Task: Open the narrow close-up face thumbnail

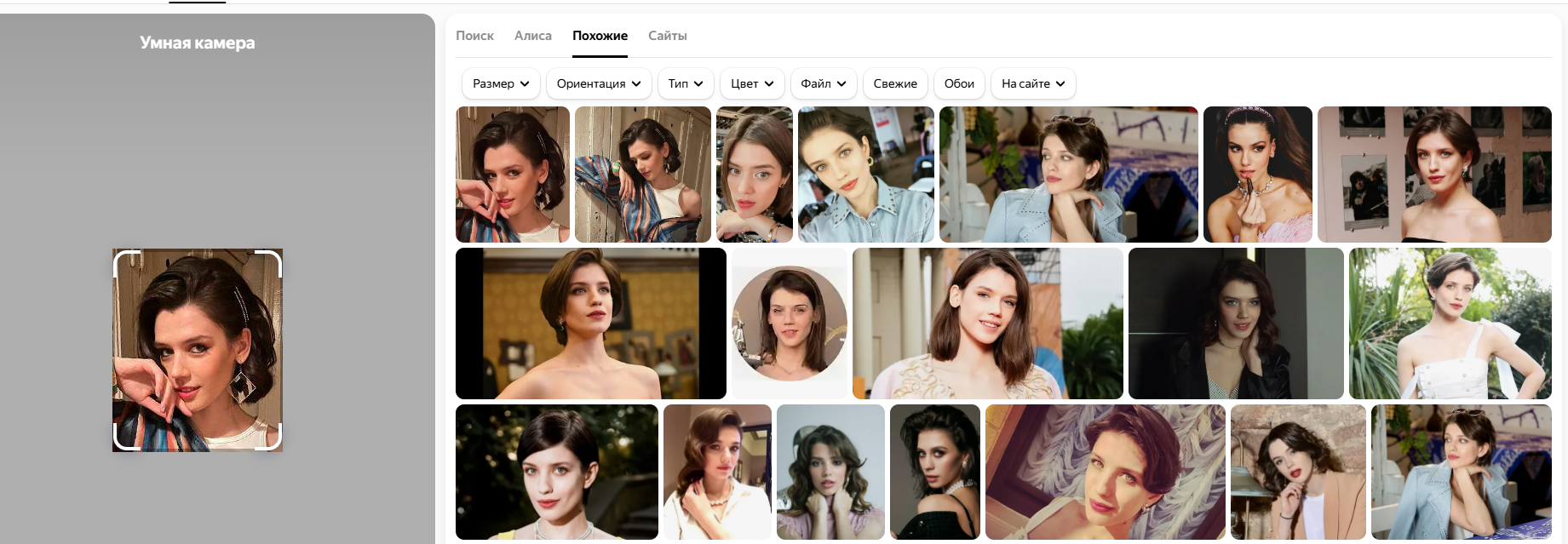Action: pos(755,175)
